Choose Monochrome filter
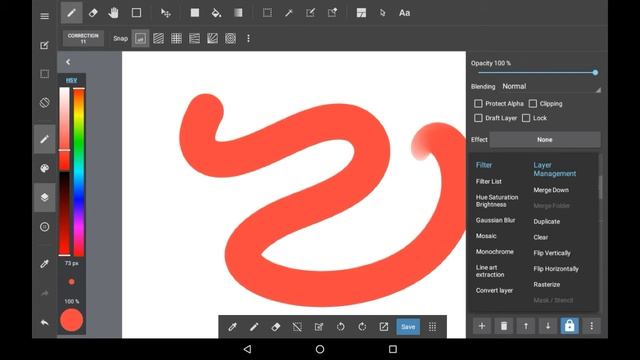The height and width of the screenshot is (360, 640). tap(494, 252)
